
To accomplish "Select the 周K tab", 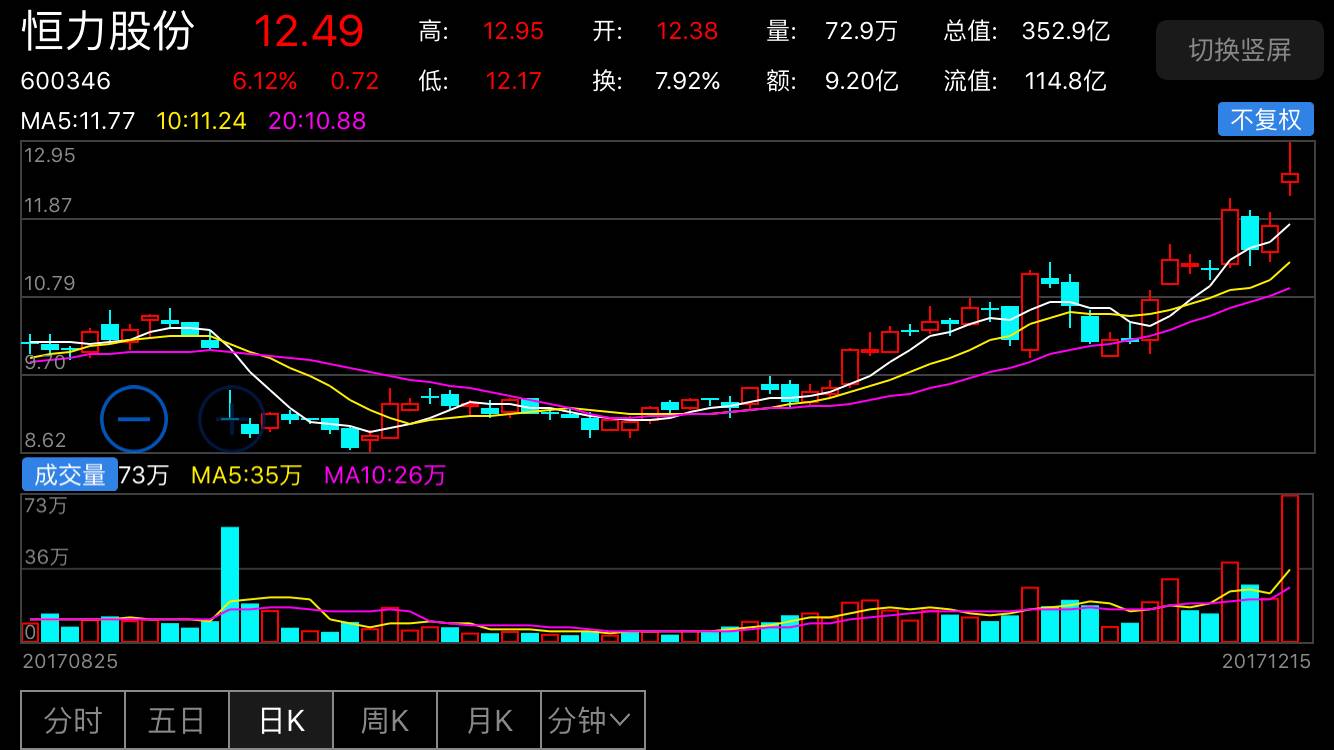I will (x=385, y=720).
